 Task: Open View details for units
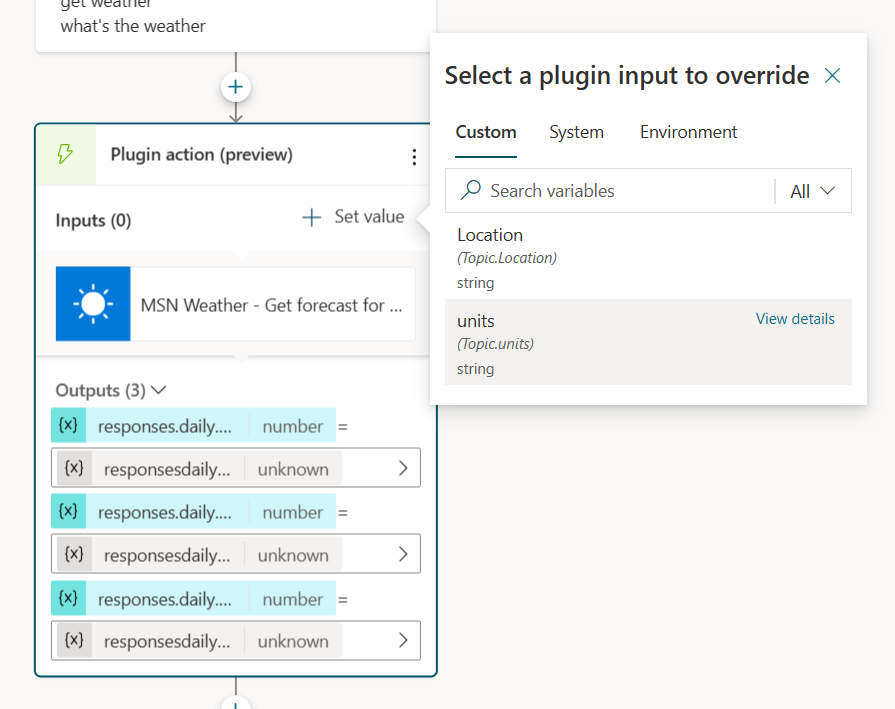click(x=795, y=319)
